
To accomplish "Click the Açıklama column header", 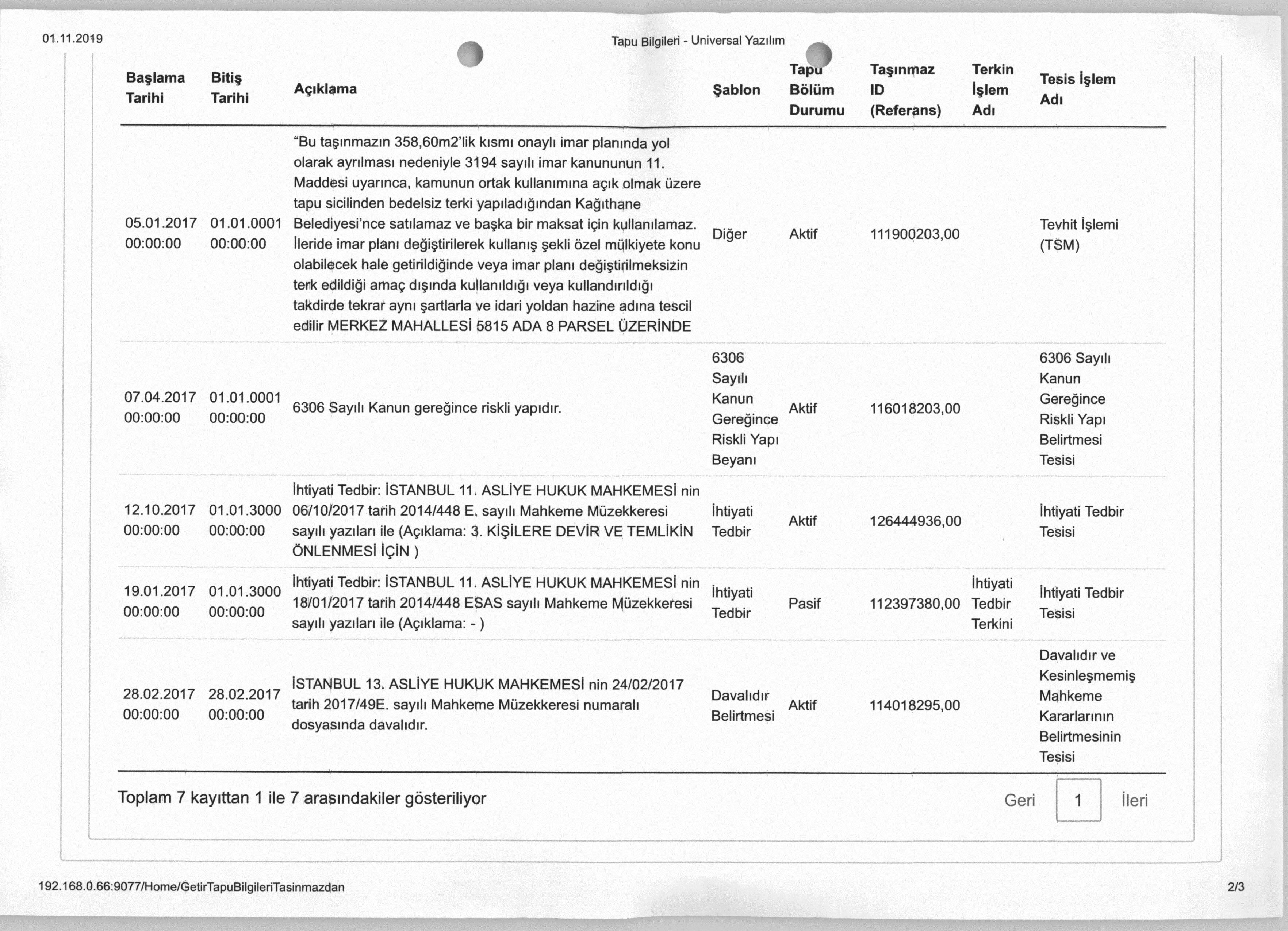I will (325, 89).
